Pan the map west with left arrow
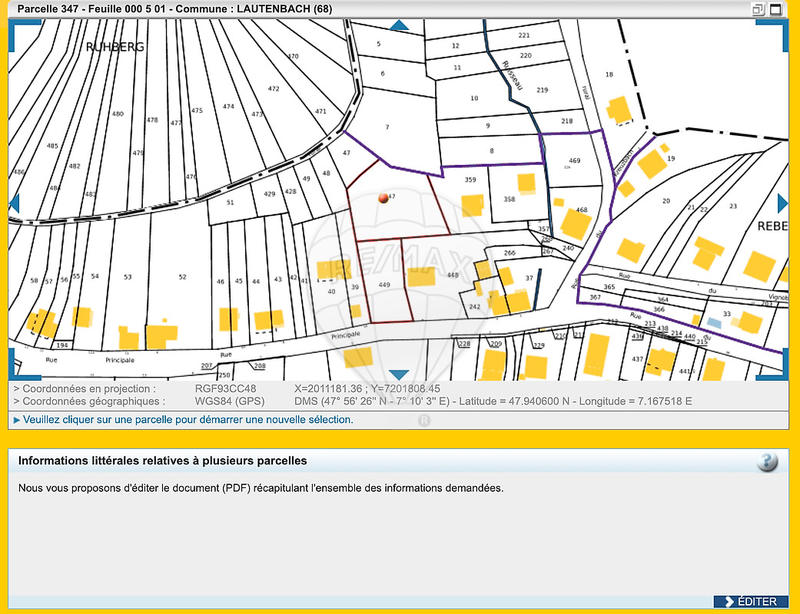800x614 pixels. 14,201
